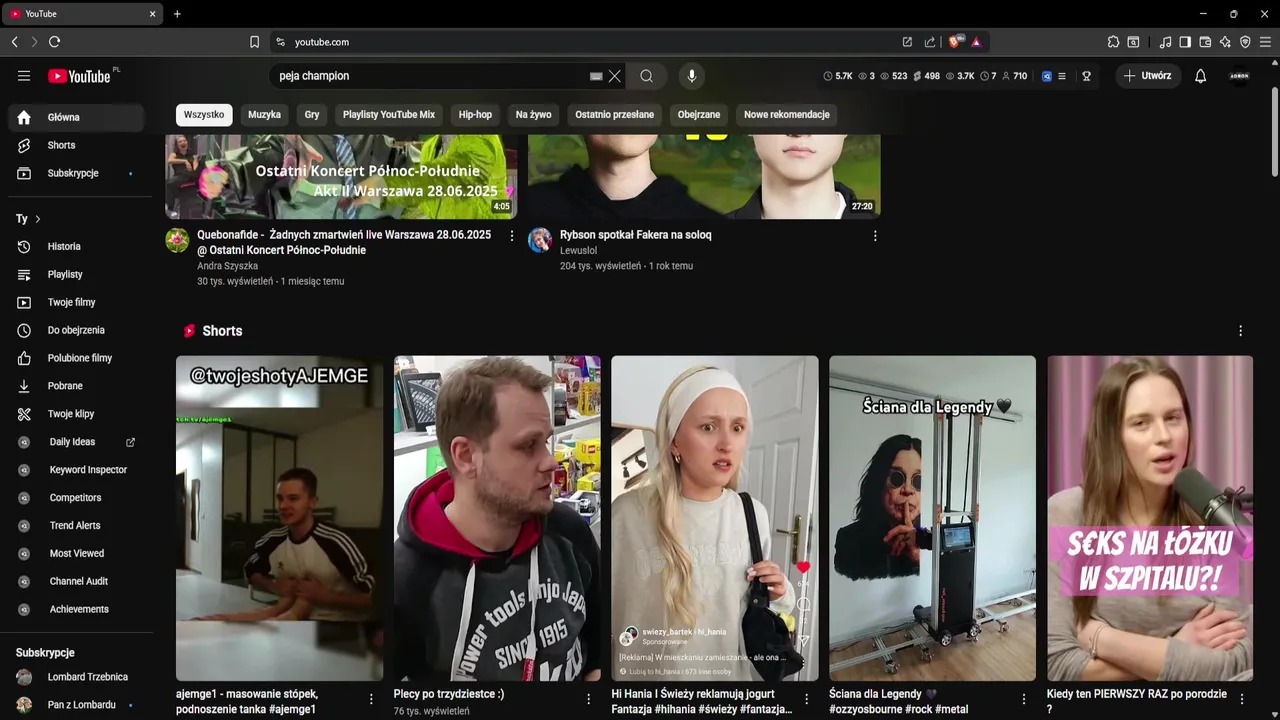Image resolution: width=1280 pixels, height=720 pixels.
Task: Open Historia in sidebar
Action: (x=78, y=246)
